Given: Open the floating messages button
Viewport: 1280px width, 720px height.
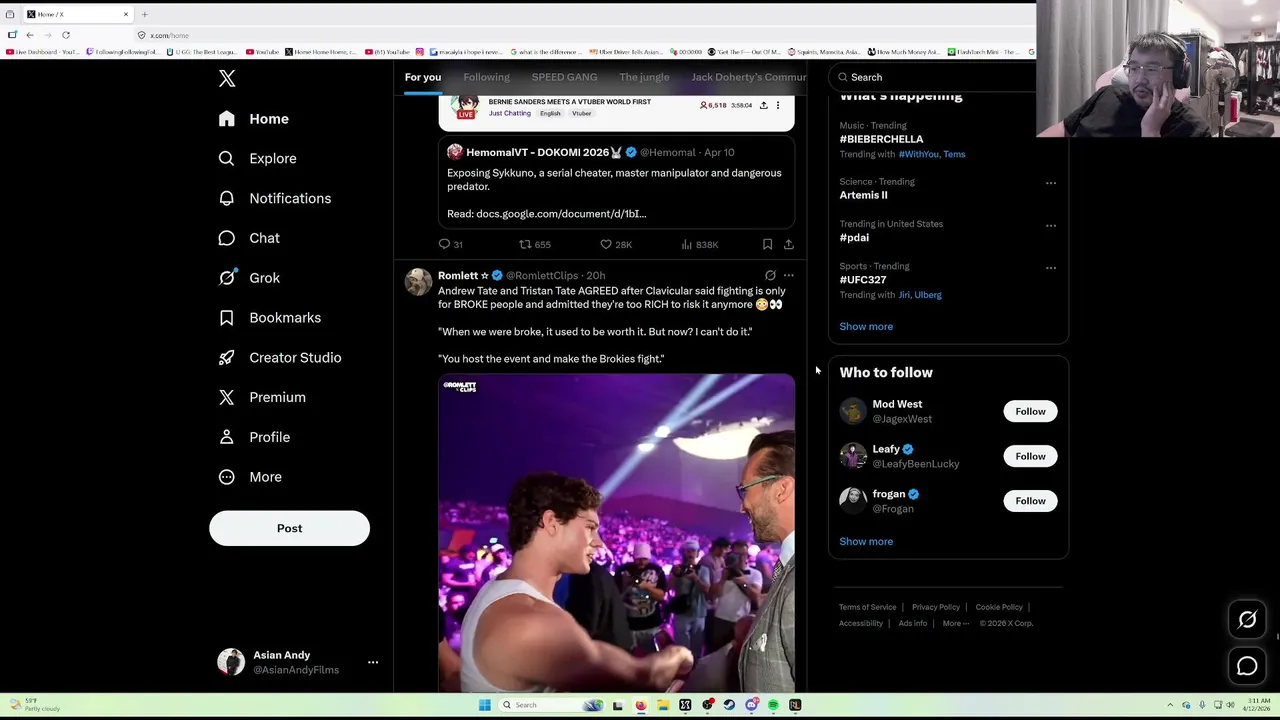Looking at the screenshot, I should point(1247,666).
